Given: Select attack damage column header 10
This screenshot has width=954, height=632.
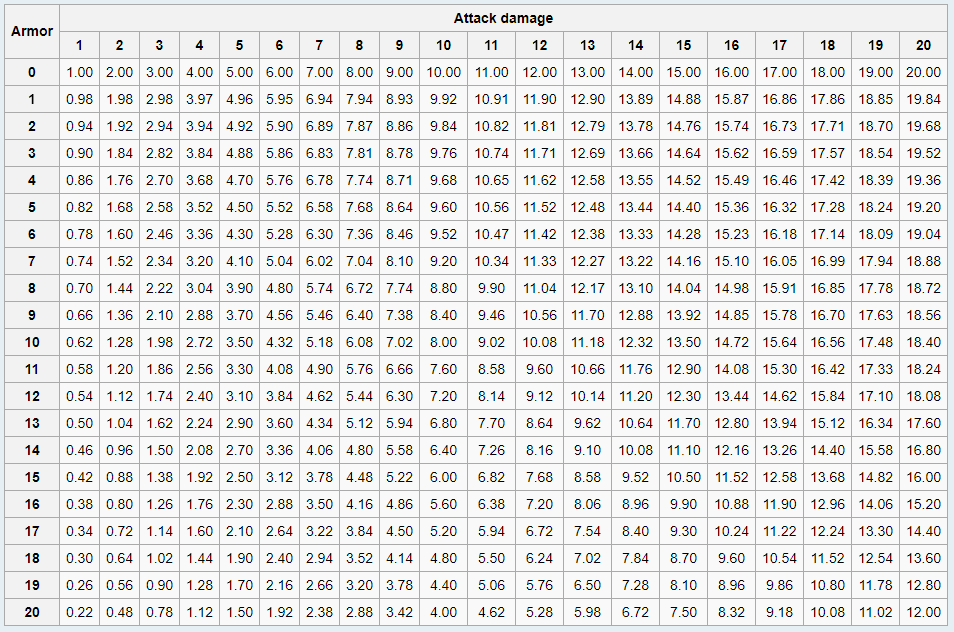Looking at the screenshot, I should pyautogui.click(x=443, y=45).
